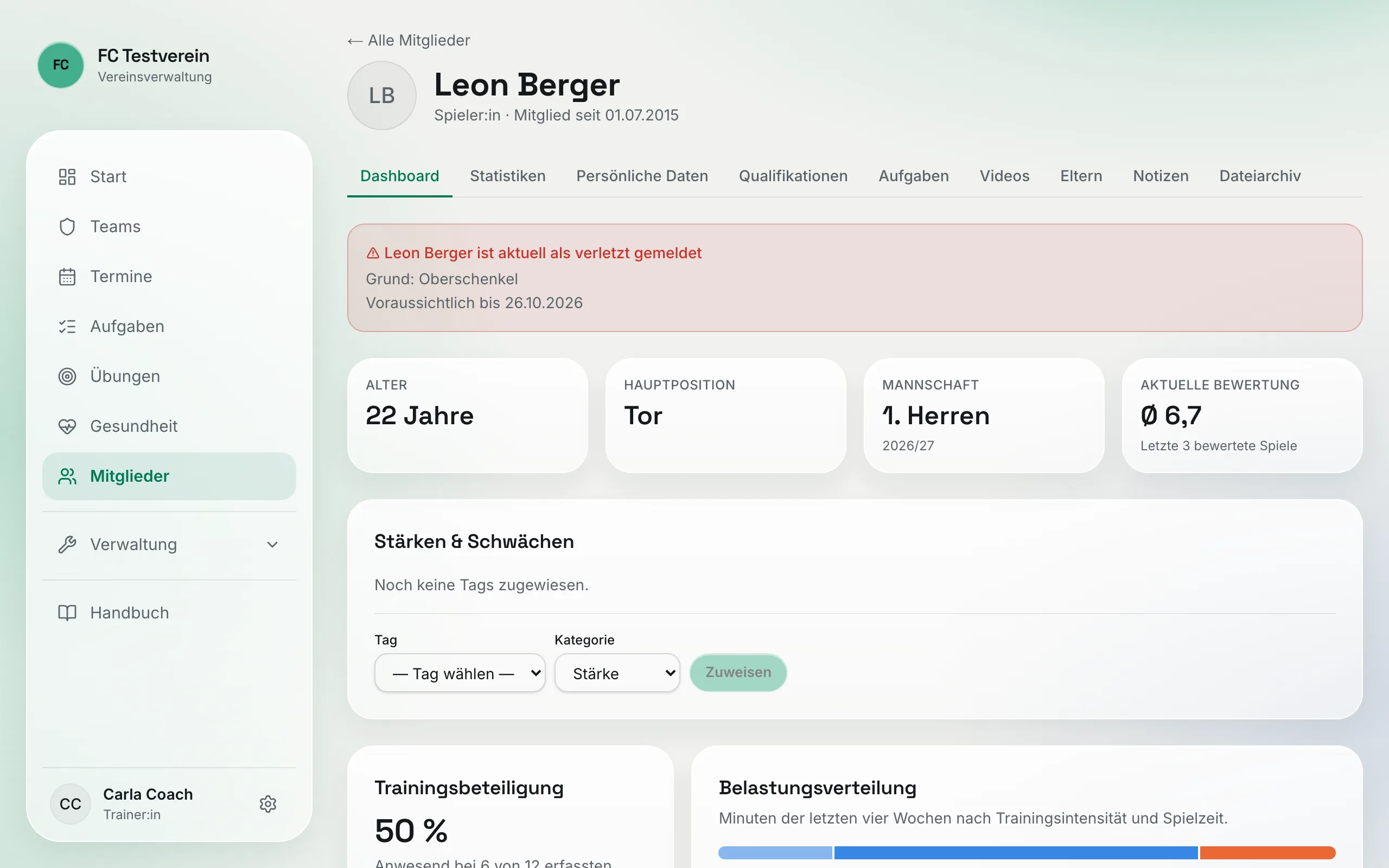Image resolution: width=1389 pixels, height=868 pixels.
Task: Open the Persönliche Daten tab
Action: (x=642, y=176)
